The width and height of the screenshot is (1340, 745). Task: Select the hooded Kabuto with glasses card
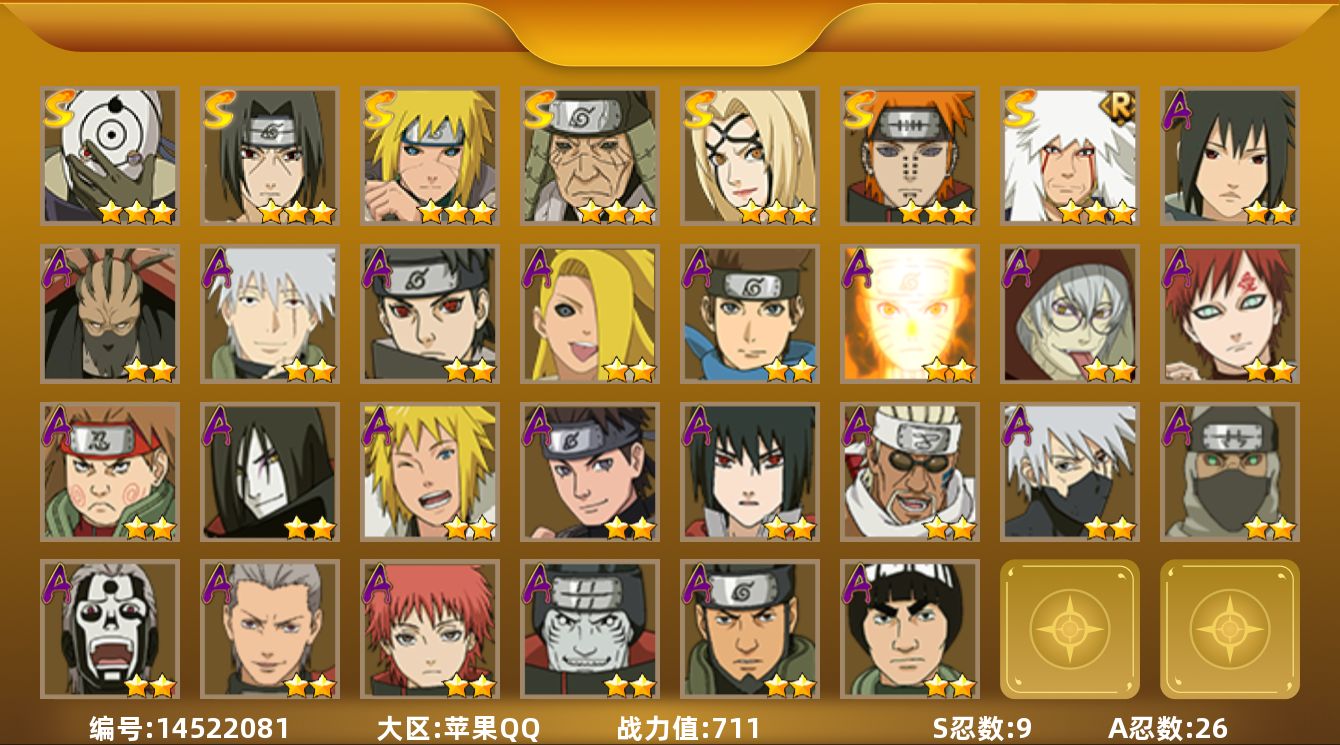[1070, 313]
